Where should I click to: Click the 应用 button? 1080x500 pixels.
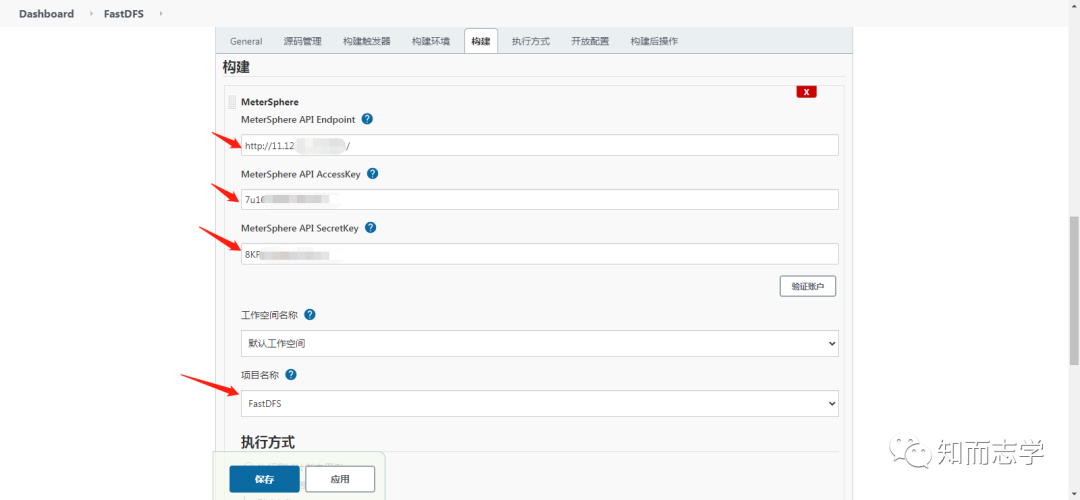click(x=340, y=479)
